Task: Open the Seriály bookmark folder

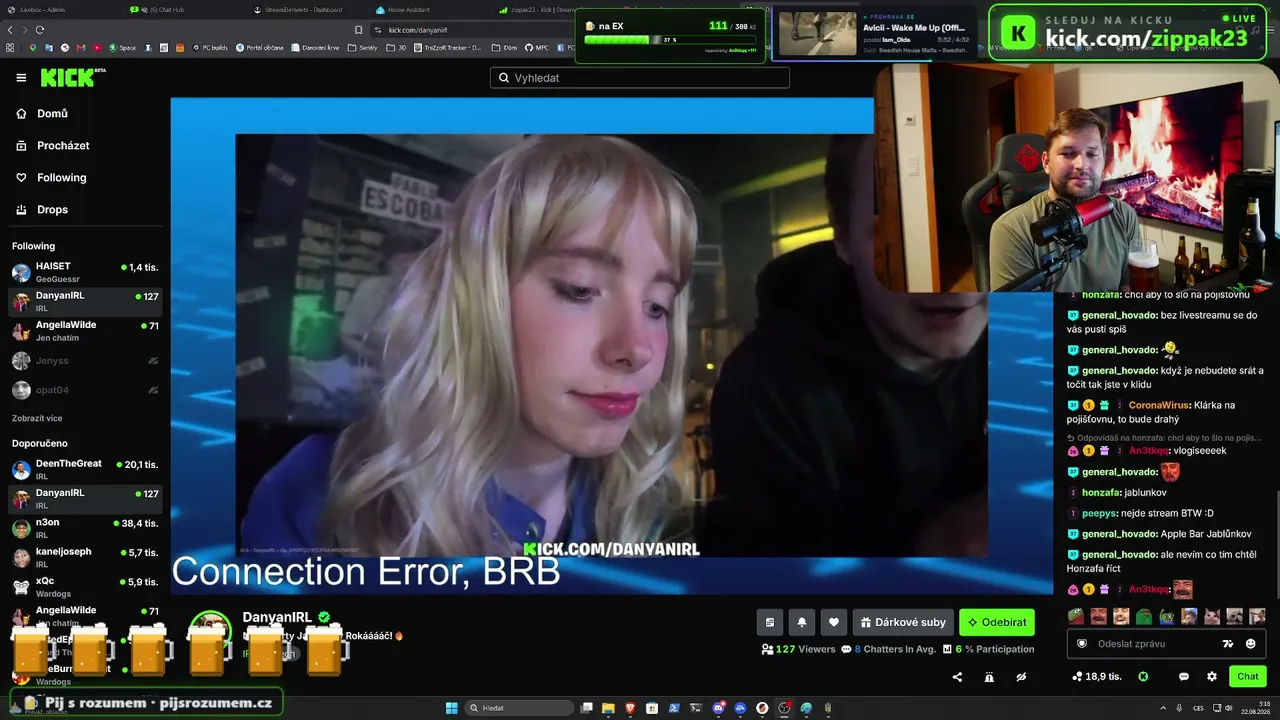Action: click(x=364, y=48)
